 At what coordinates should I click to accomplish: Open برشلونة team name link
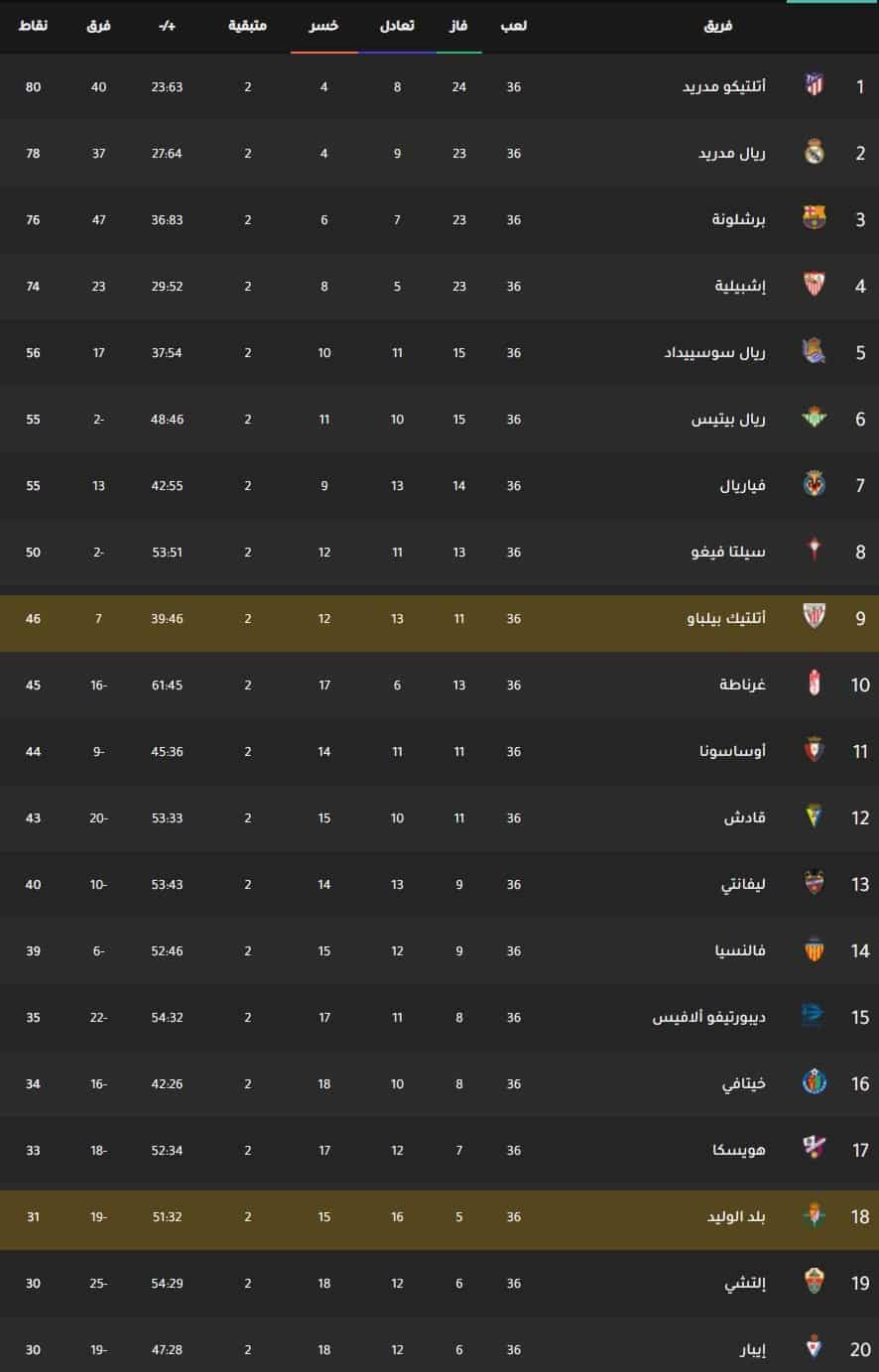click(x=739, y=220)
